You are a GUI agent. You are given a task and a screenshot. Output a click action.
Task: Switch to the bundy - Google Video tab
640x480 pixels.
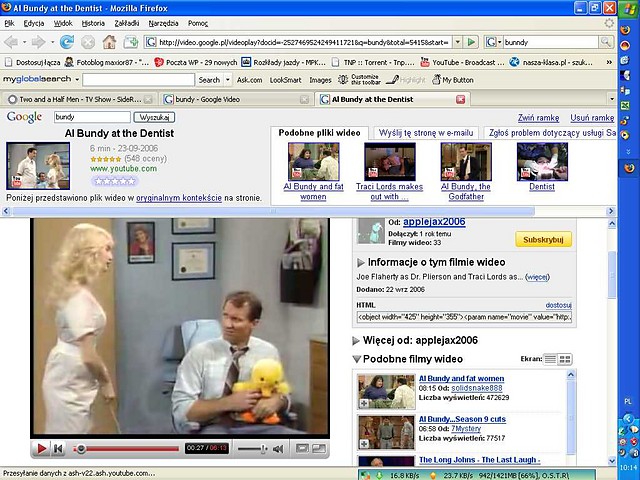[x=236, y=99]
